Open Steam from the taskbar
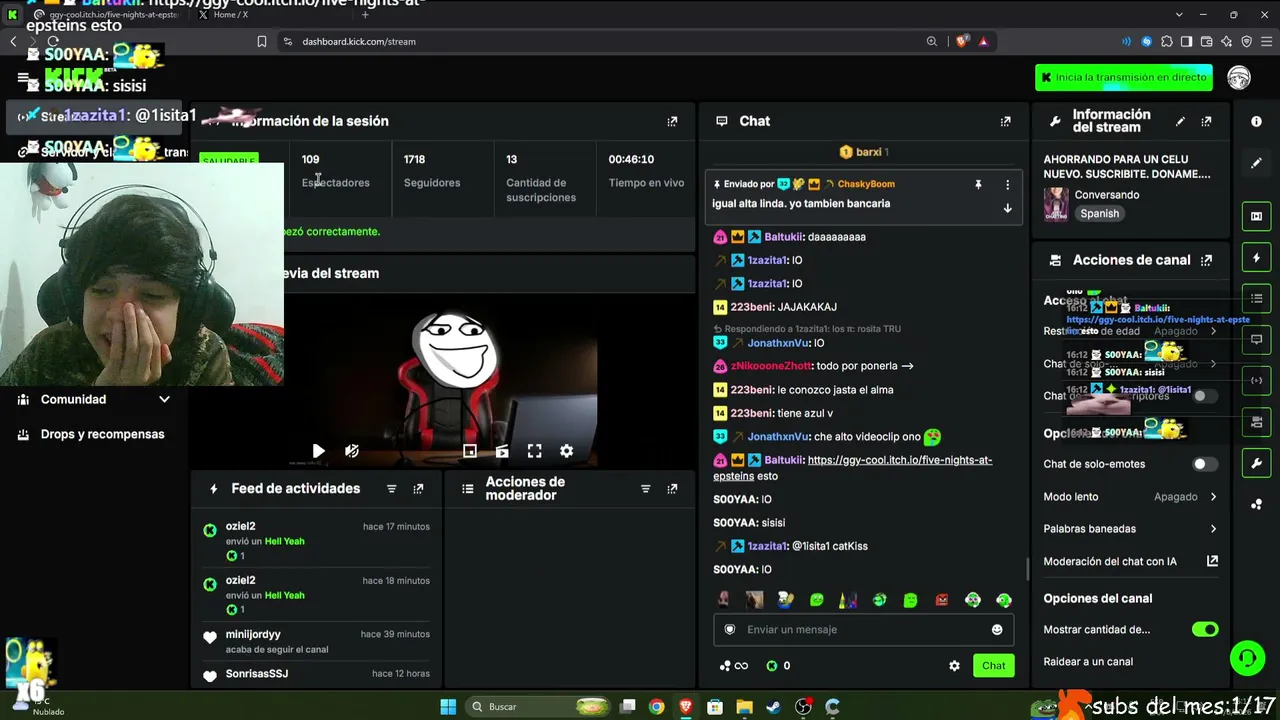Screen dimensions: 1280x720 pos(773,707)
